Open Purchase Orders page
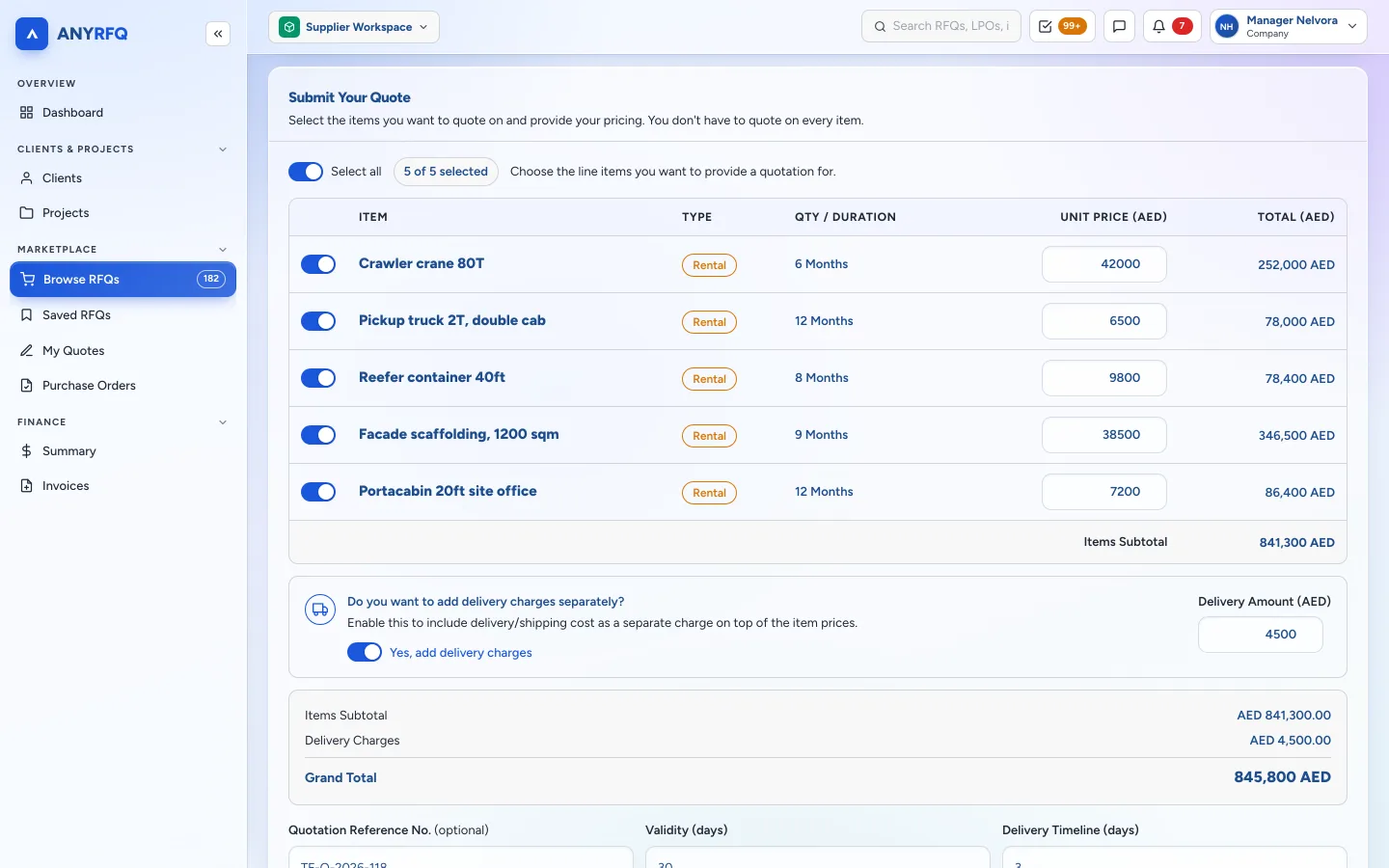Viewport: 1389px width, 868px height. (x=123, y=386)
